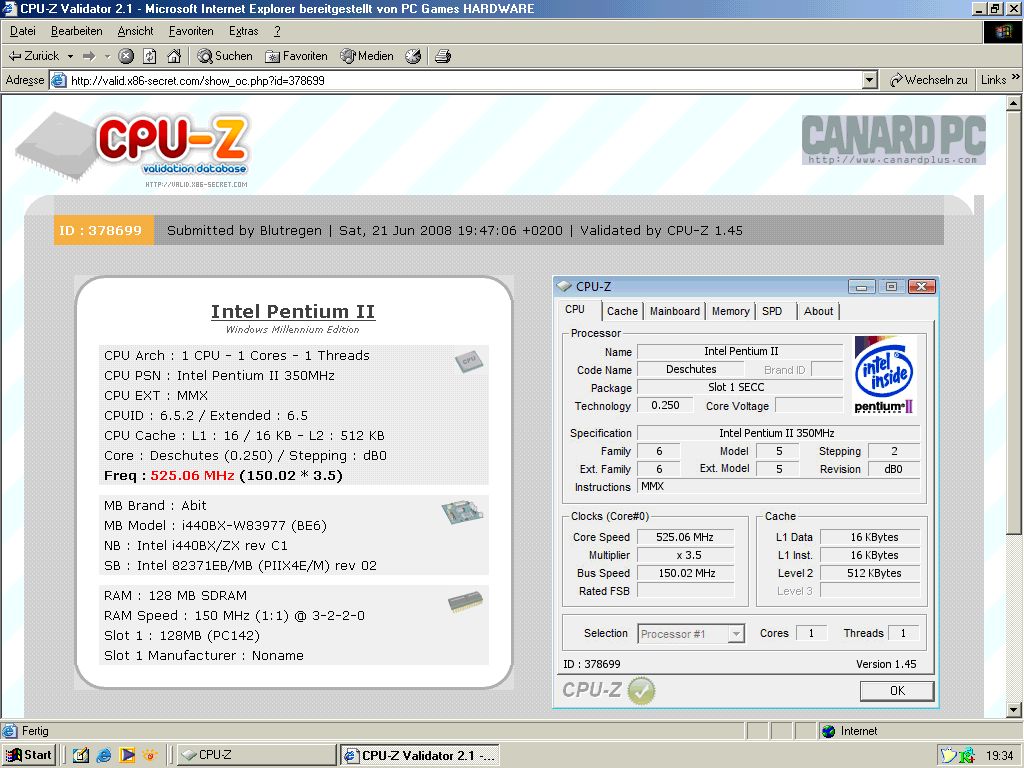Open the ? help menu

click(x=277, y=31)
